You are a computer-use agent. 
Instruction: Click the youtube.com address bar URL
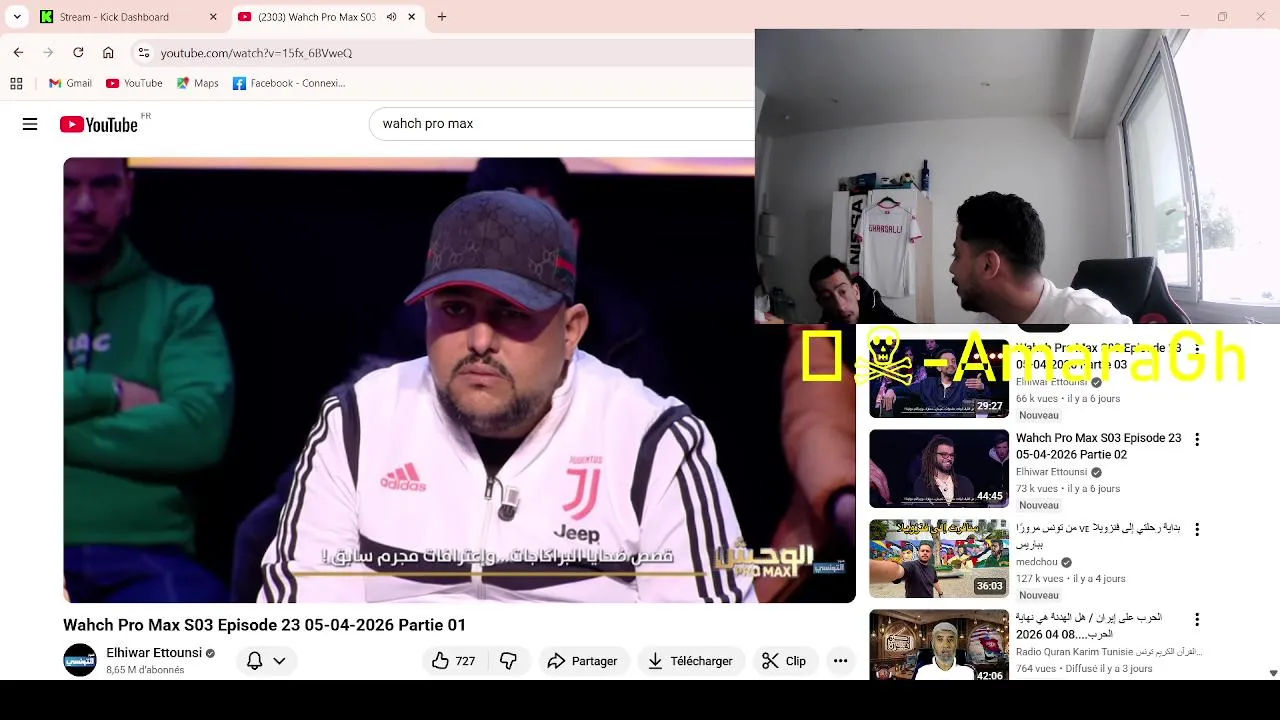tap(256, 53)
